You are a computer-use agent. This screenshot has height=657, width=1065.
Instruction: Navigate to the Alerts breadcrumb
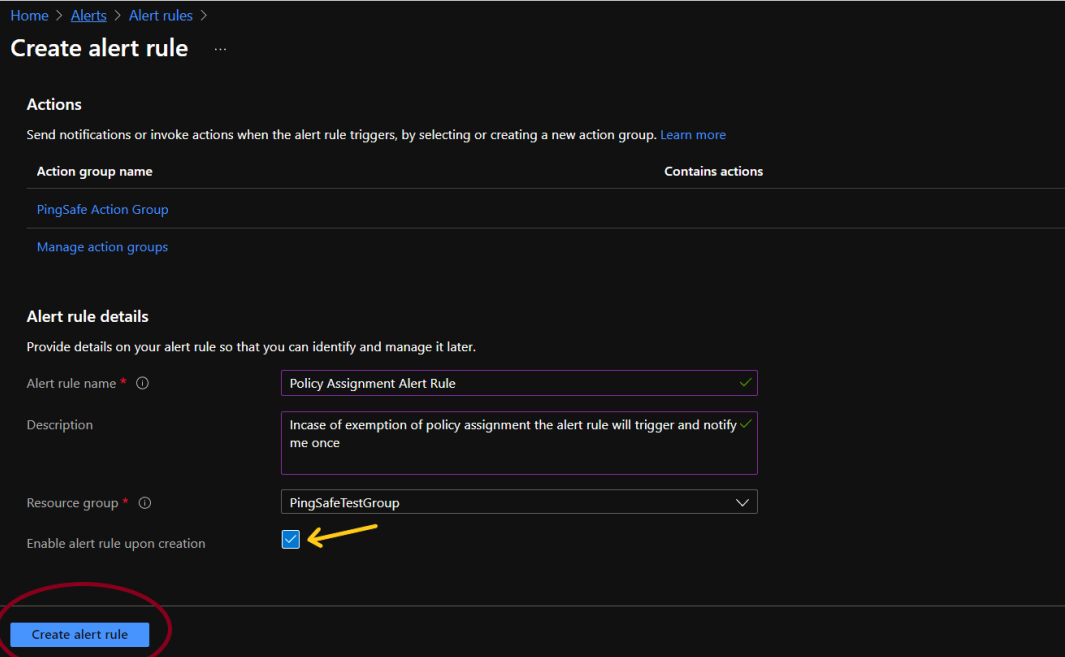click(x=88, y=16)
